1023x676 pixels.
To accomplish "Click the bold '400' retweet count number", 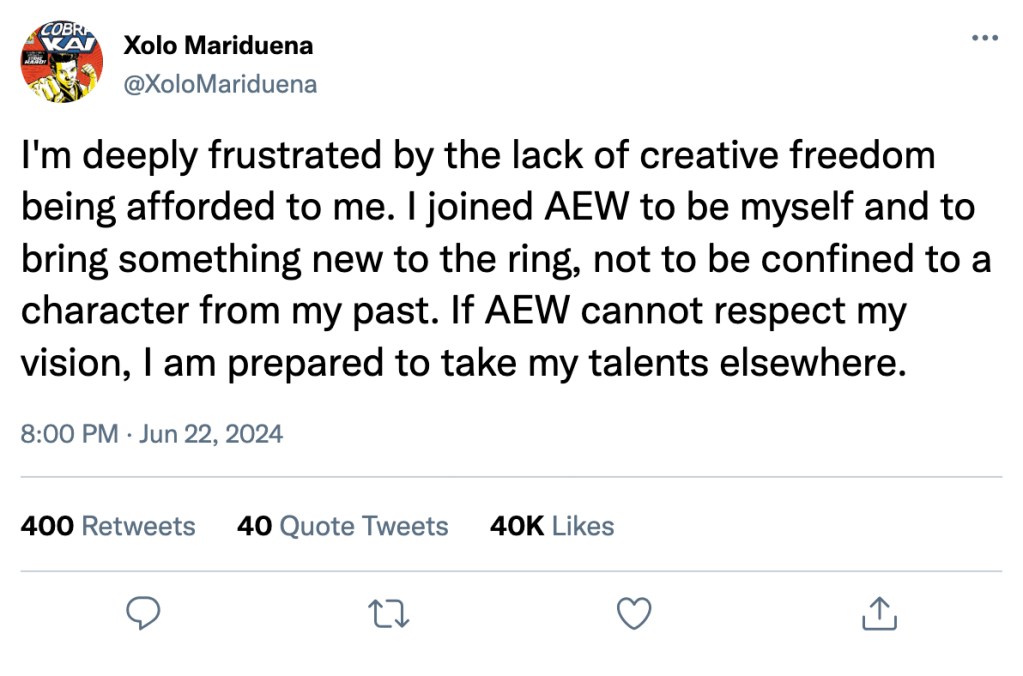I will [x=46, y=526].
